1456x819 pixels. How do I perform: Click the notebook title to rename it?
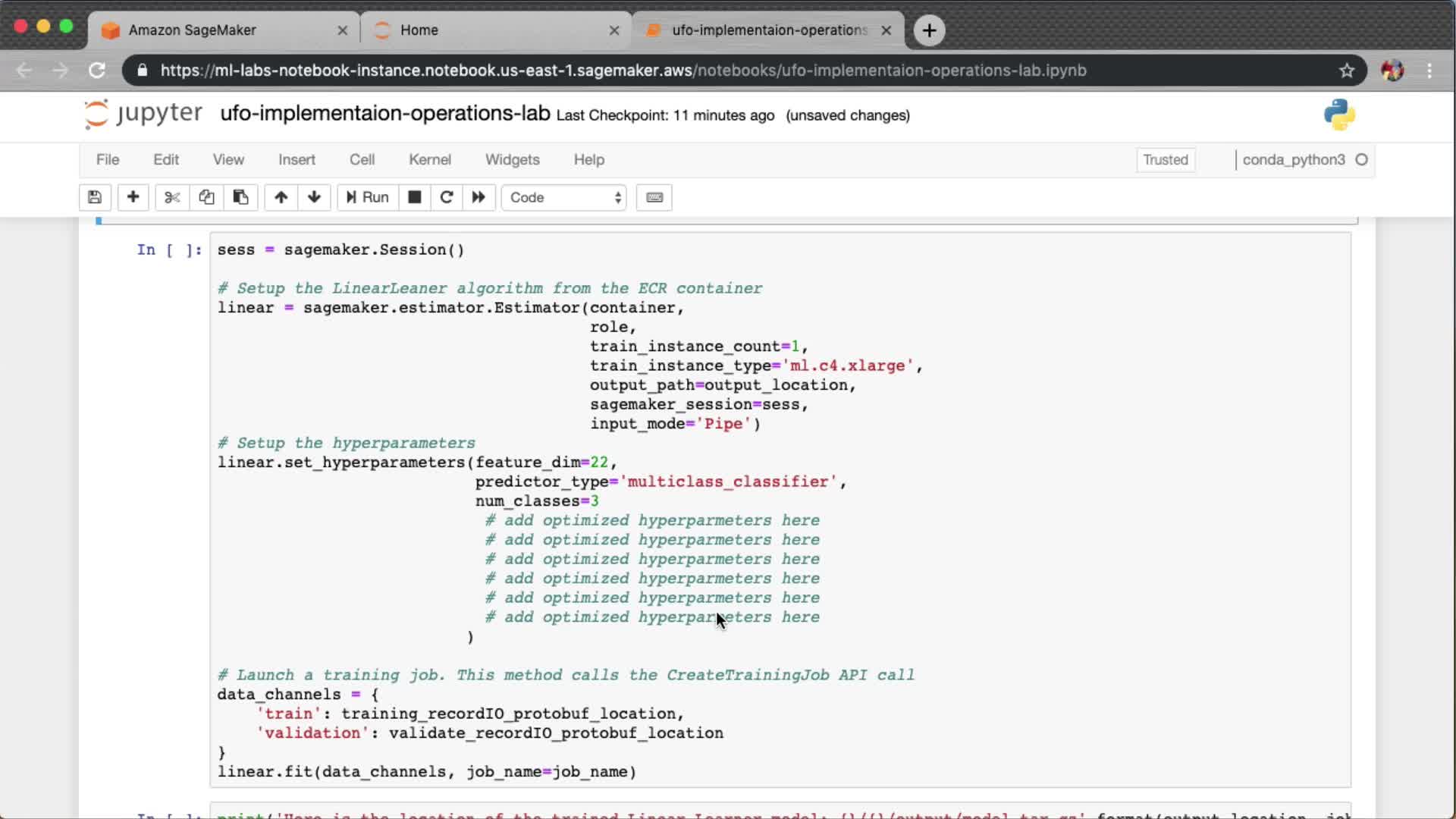384,114
